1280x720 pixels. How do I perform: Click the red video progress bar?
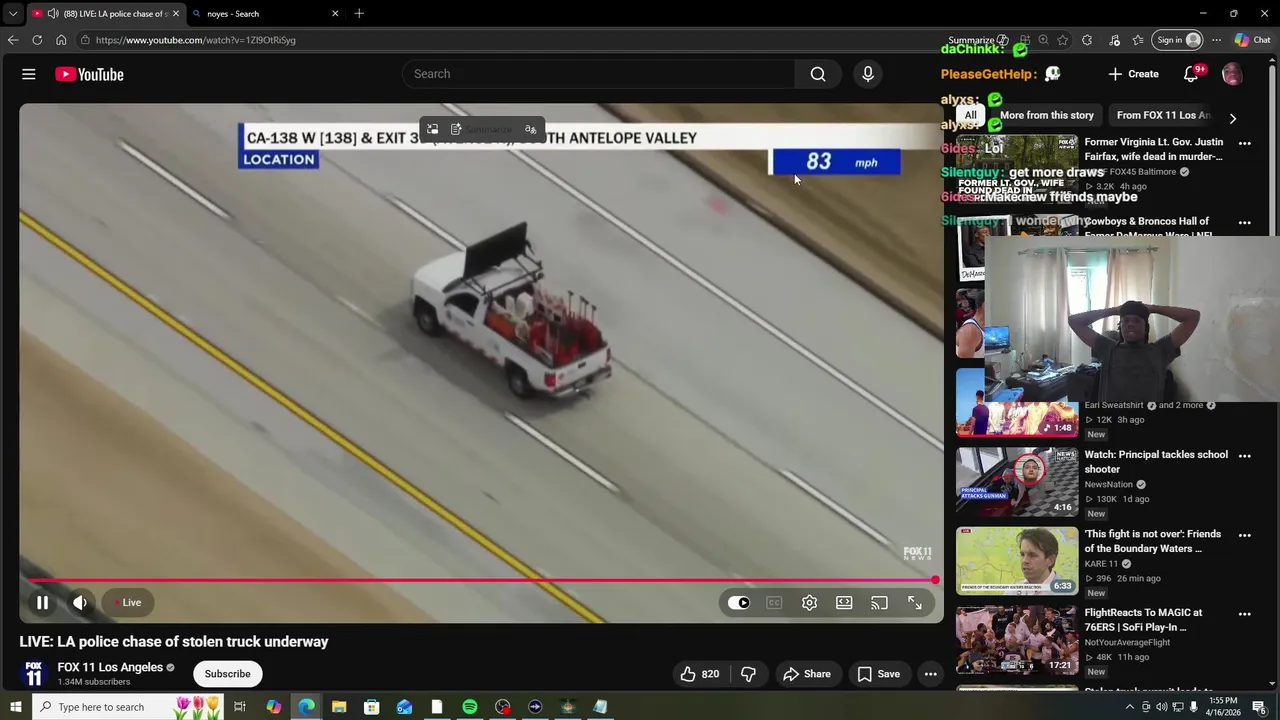pos(481,580)
